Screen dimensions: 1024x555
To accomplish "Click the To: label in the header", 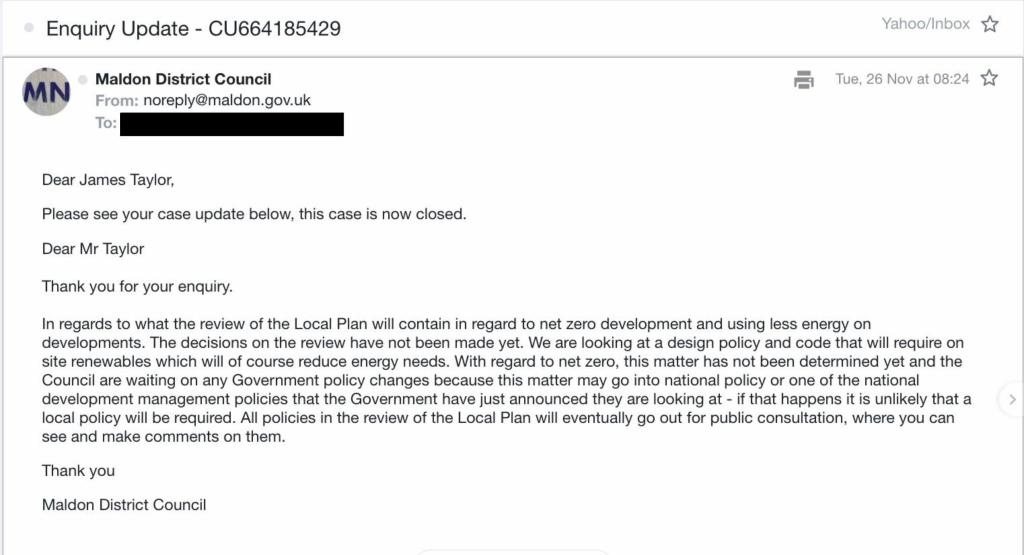I will click(106, 124).
